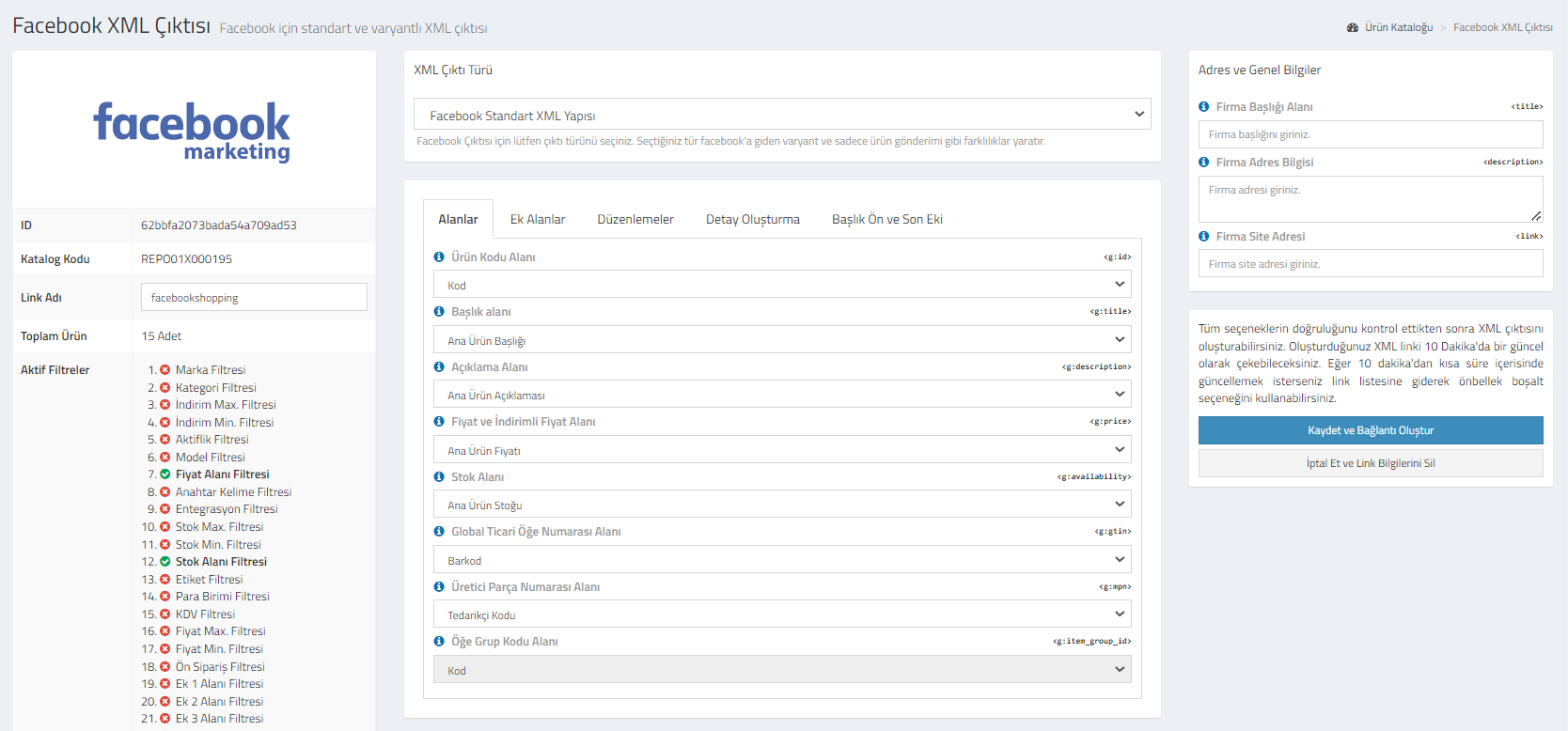Open the XML Çıktı Türü dropdown
1568x731 pixels.
coord(782,114)
